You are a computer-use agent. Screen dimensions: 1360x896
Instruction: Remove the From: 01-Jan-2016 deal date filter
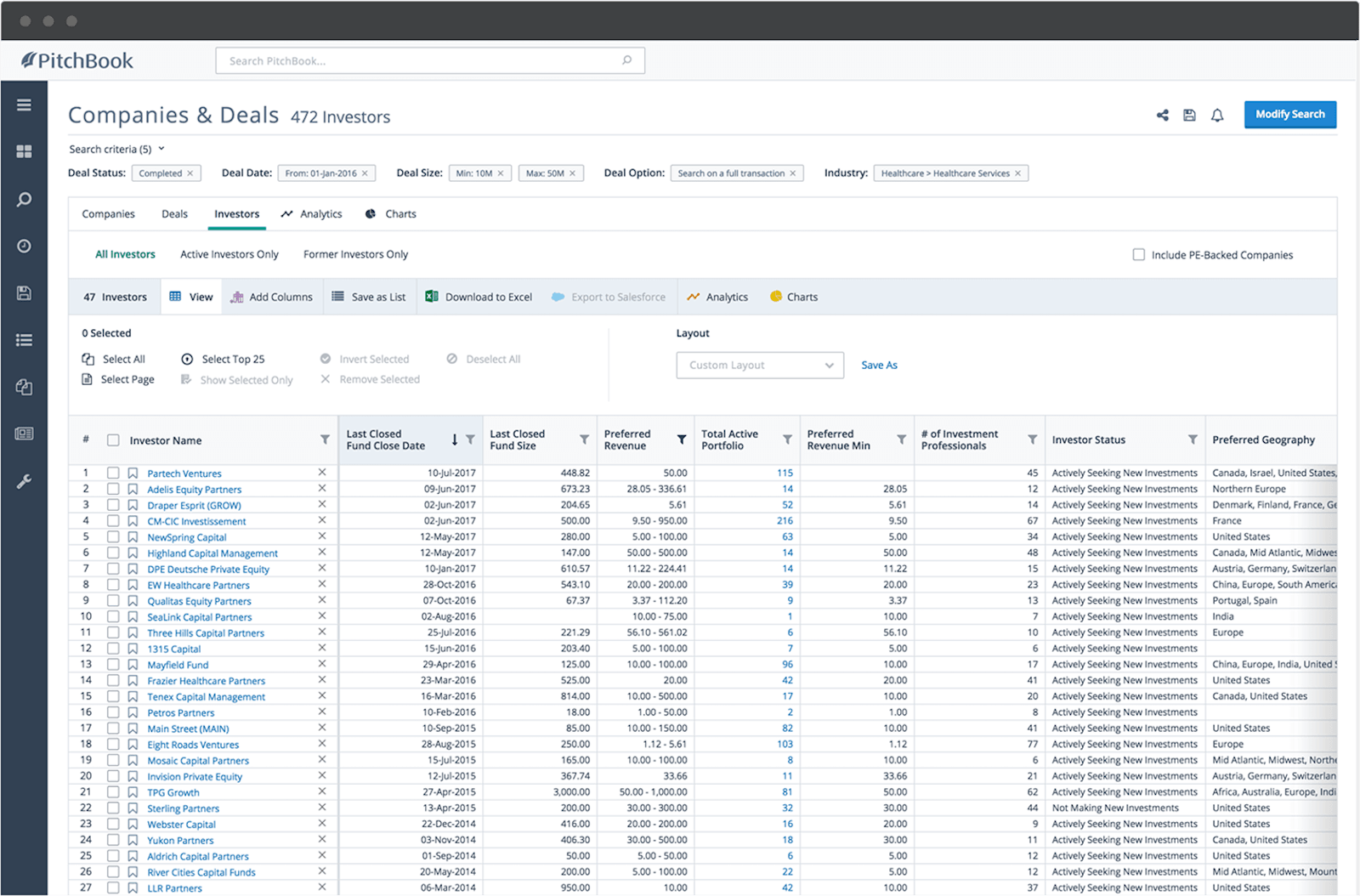click(365, 173)
